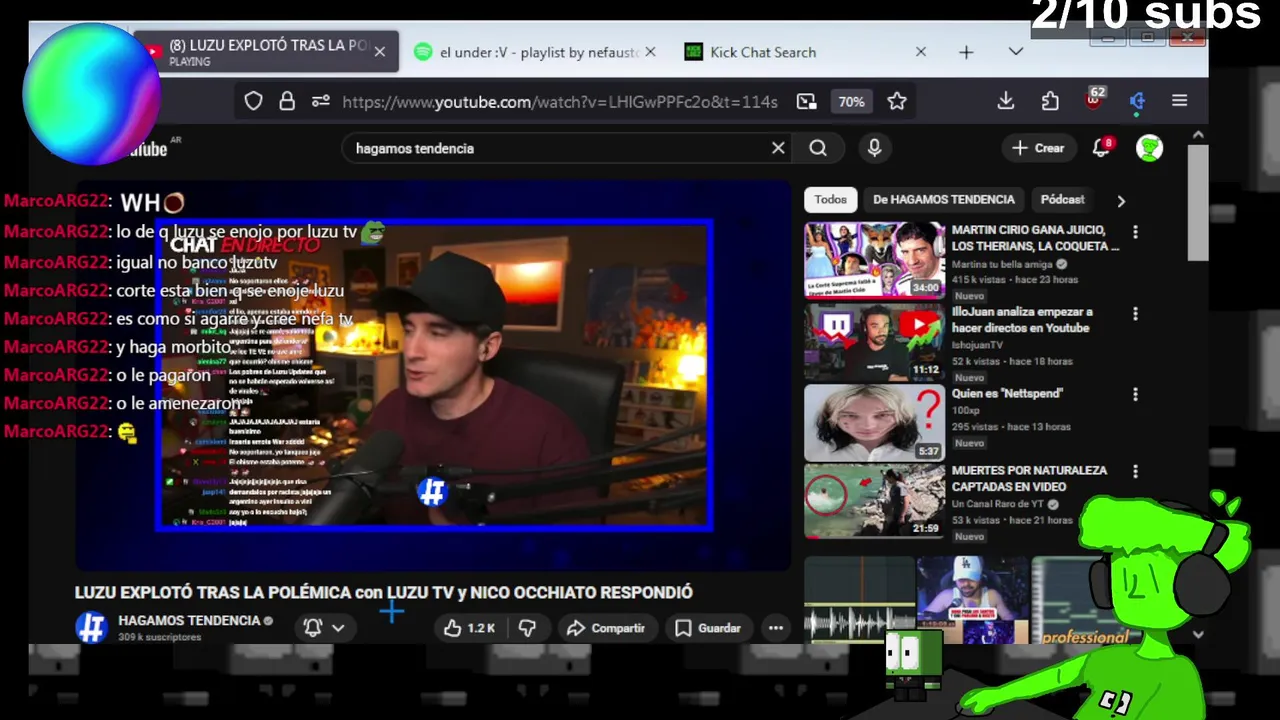
Task: Click the blue extension icon in toolbar
Action: (x=1137, y=101)
